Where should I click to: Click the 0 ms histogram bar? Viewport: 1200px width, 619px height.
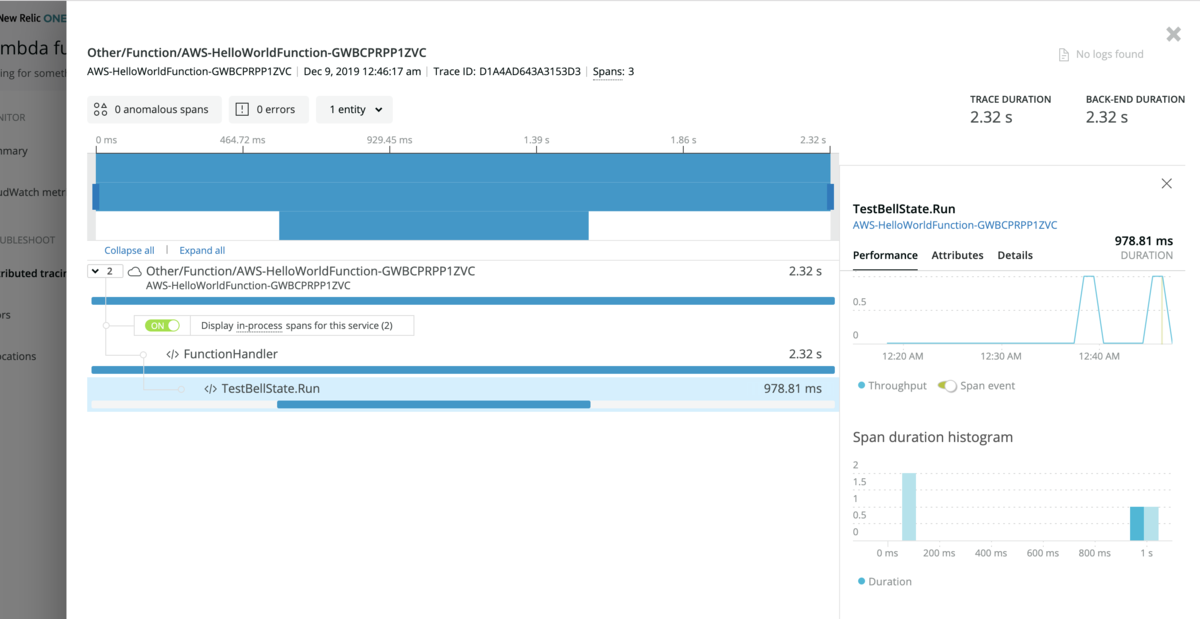click(x=908, y=506)
